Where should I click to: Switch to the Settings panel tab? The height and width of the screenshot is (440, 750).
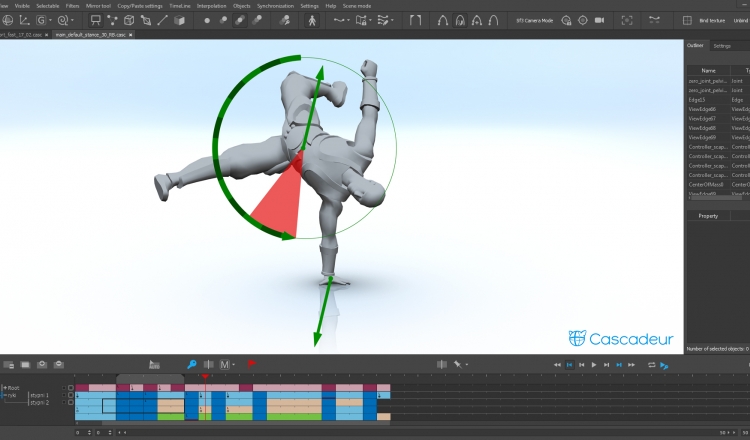tap(721, 46)
